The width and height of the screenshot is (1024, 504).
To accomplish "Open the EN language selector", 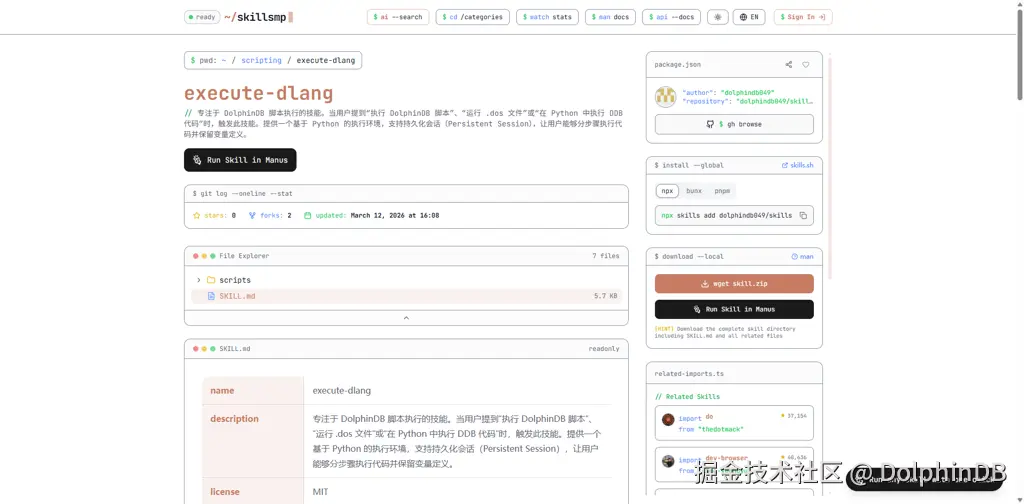I will point(749,17).
